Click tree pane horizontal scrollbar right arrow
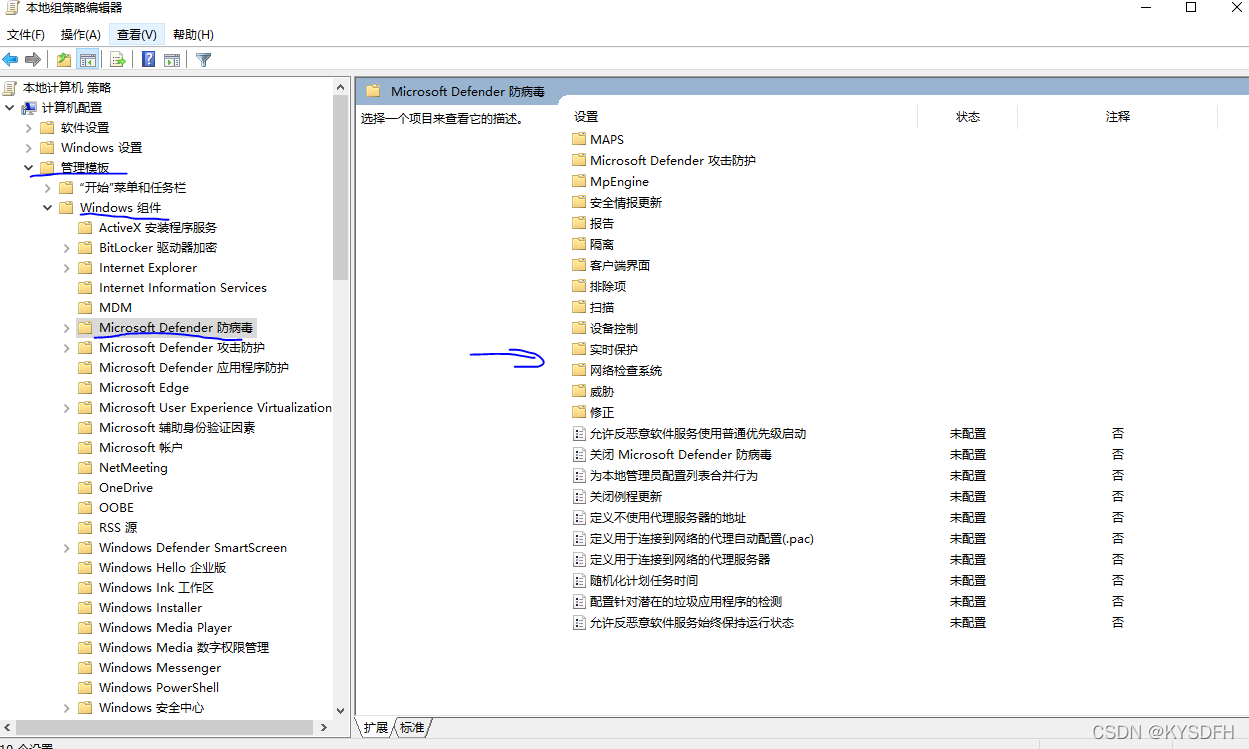 pyautogui.click(x=324, y=727)
